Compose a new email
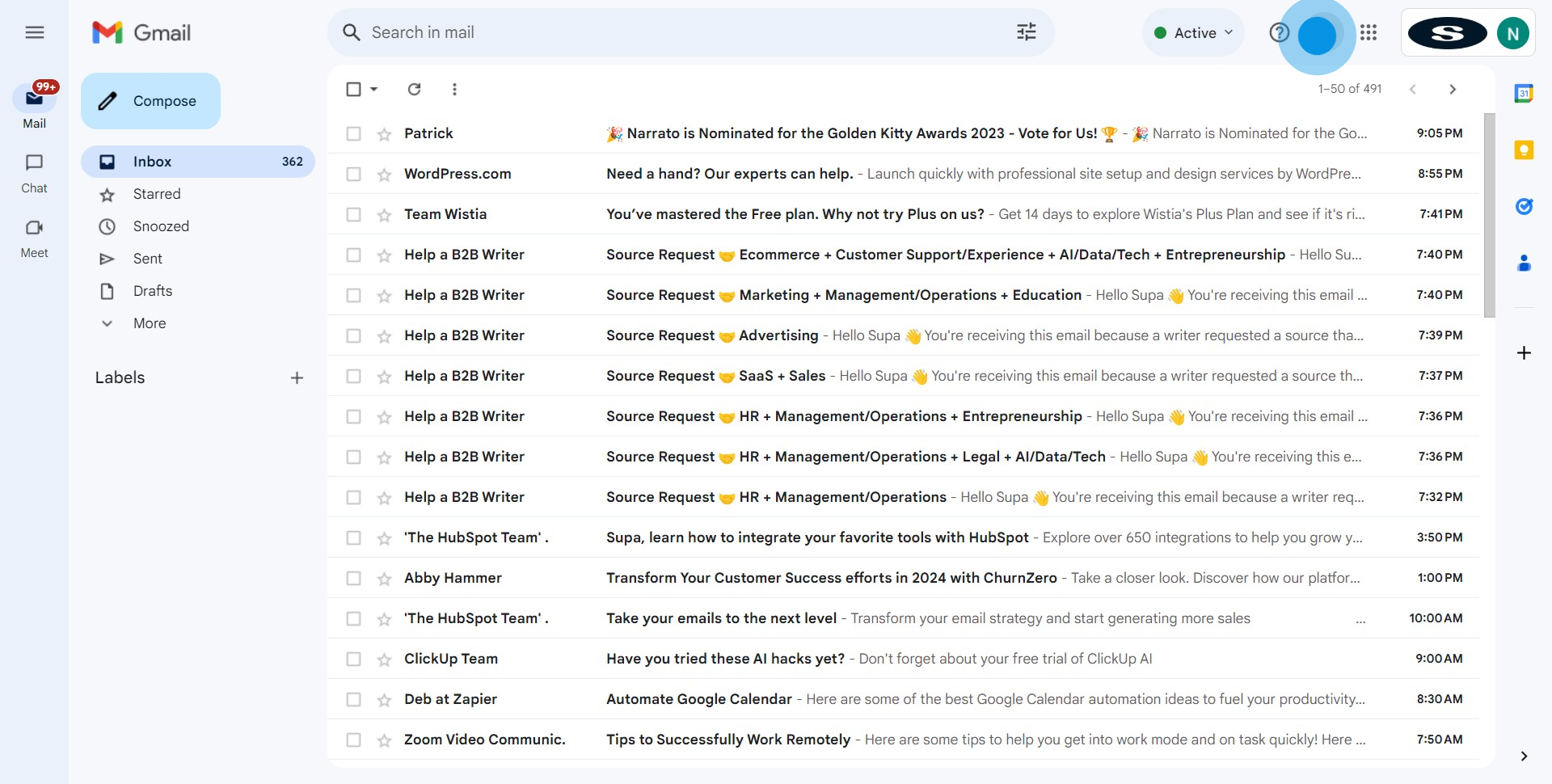 coord(150,101)
